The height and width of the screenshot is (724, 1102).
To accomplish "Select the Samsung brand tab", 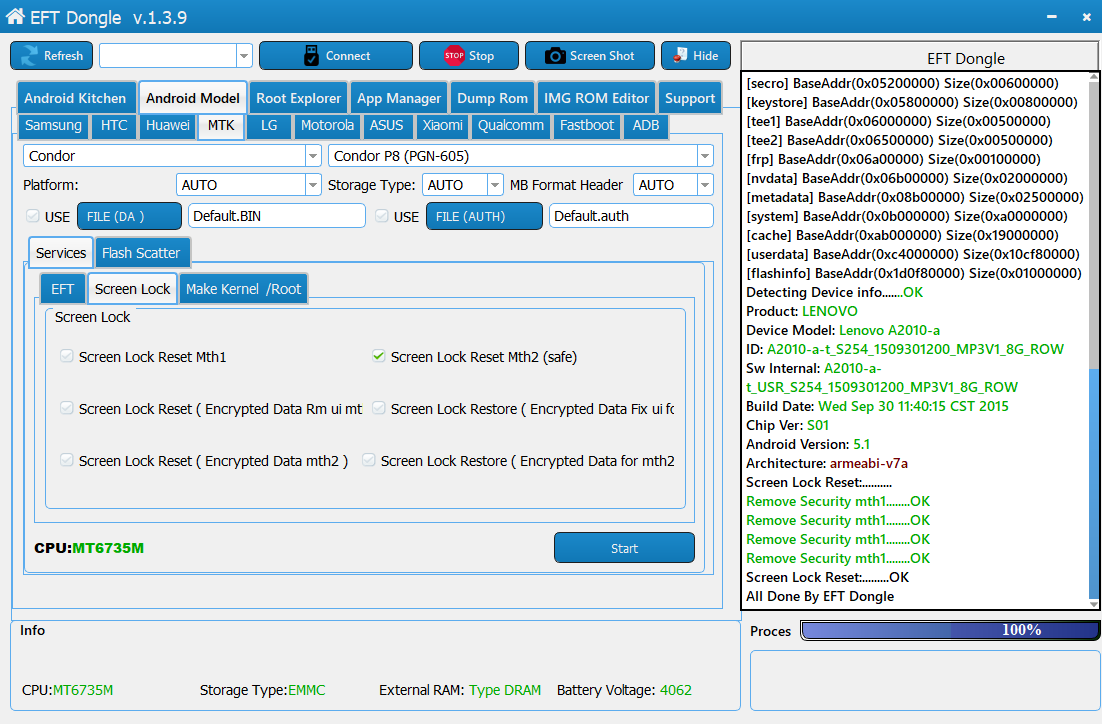I will [x=53, y=126].
